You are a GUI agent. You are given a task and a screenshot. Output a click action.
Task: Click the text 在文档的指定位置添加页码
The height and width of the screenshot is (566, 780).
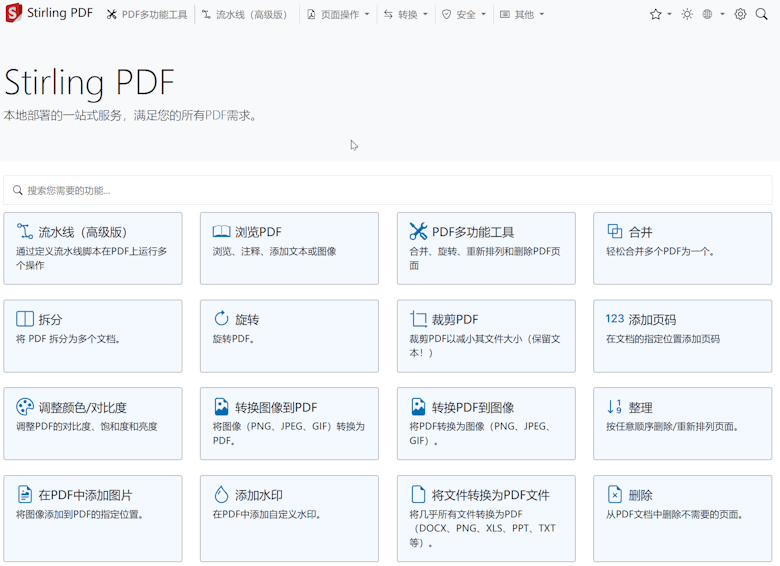click(663, 339)
